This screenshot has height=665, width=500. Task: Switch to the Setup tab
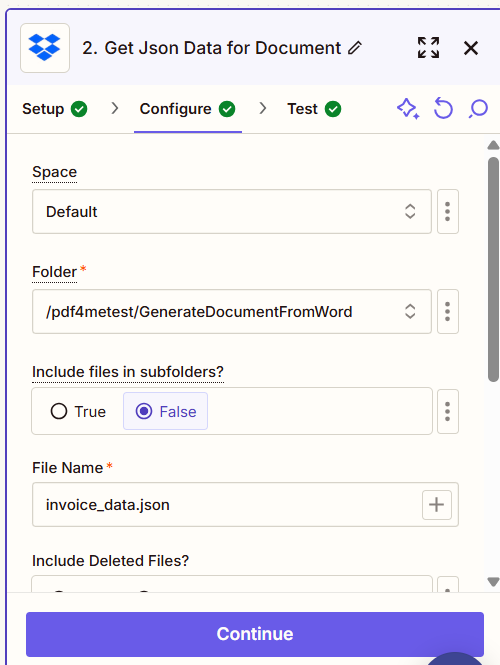click(x=55, y=109)
